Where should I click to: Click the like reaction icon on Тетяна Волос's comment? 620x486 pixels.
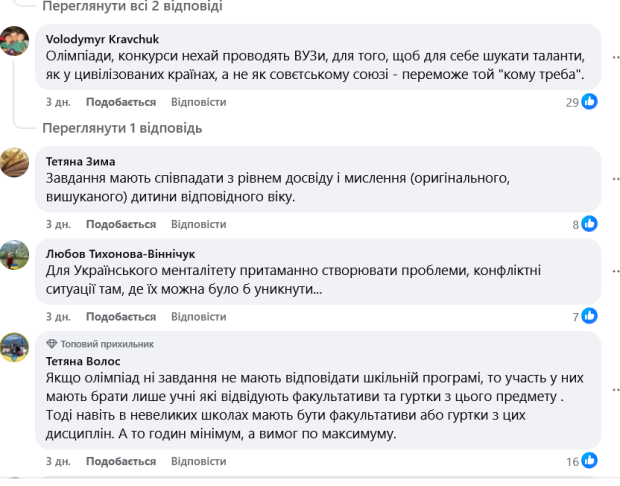pos(590,462)
